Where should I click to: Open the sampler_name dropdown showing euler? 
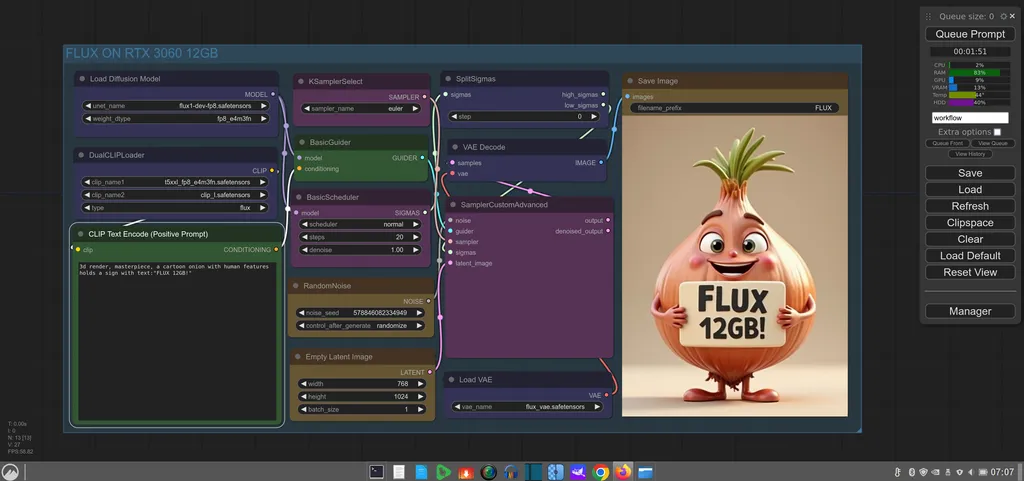click(361, 108)
